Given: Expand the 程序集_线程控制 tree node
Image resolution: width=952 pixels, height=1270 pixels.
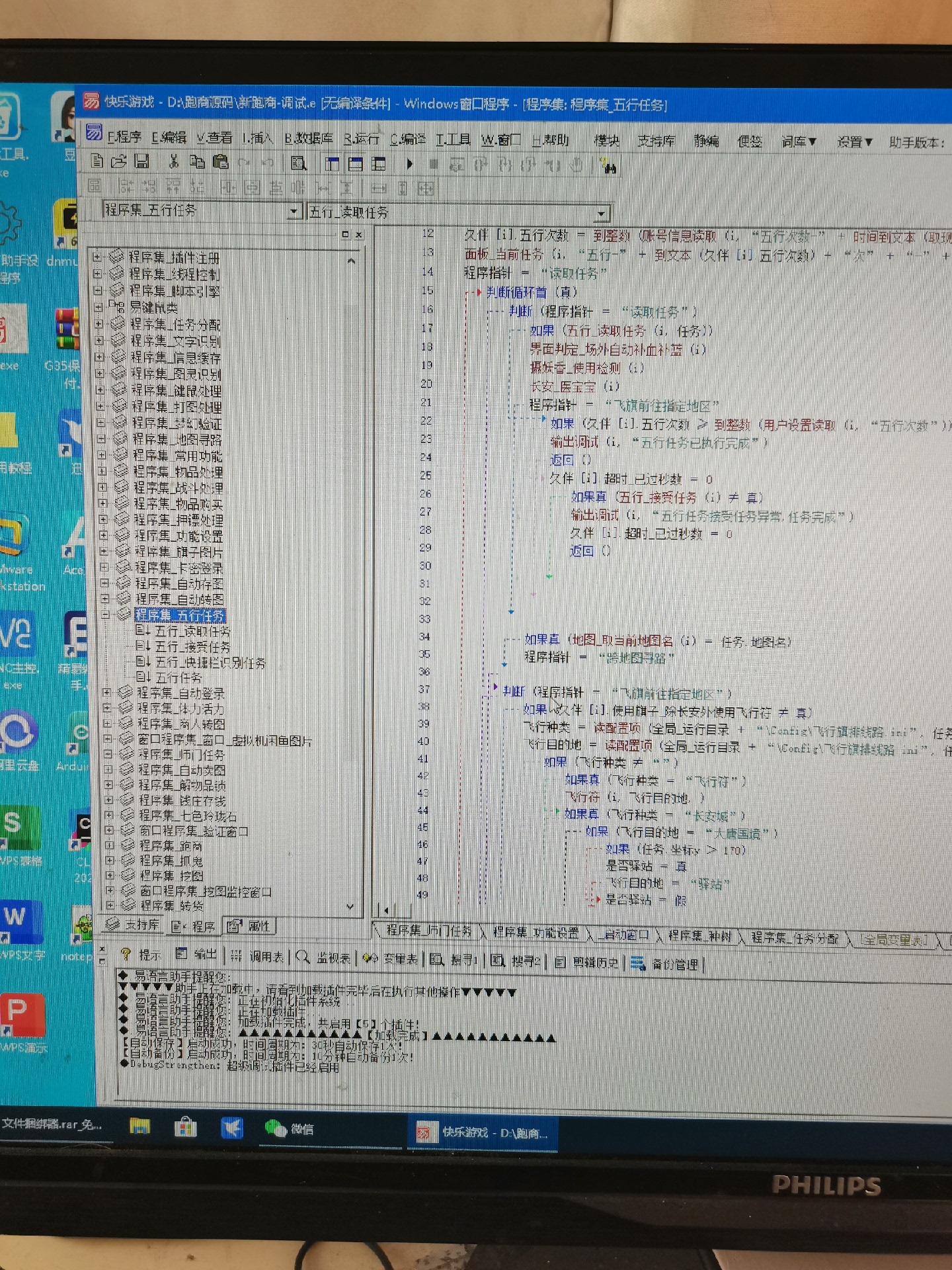Looking at the screenshot, I should tap(98, 273).
